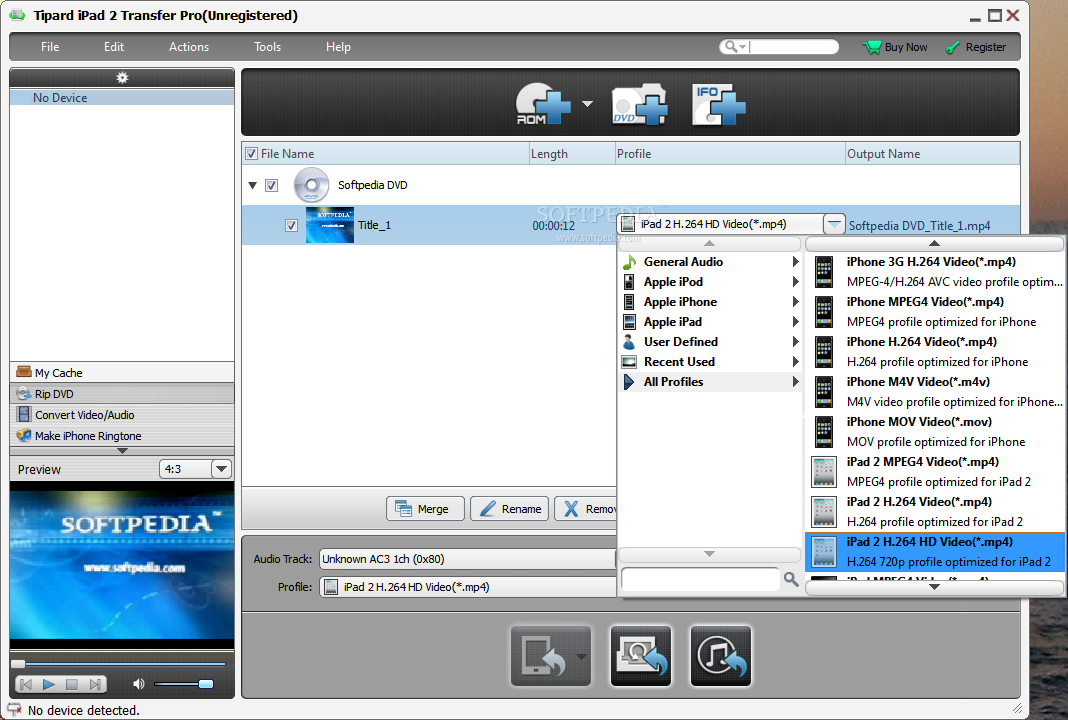Click the preview seek slider handle

point(18,663)
